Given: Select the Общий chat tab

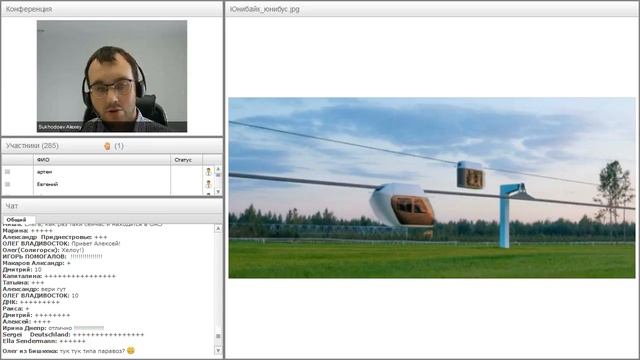Looking at the screenshot, I should coord(16,220).
